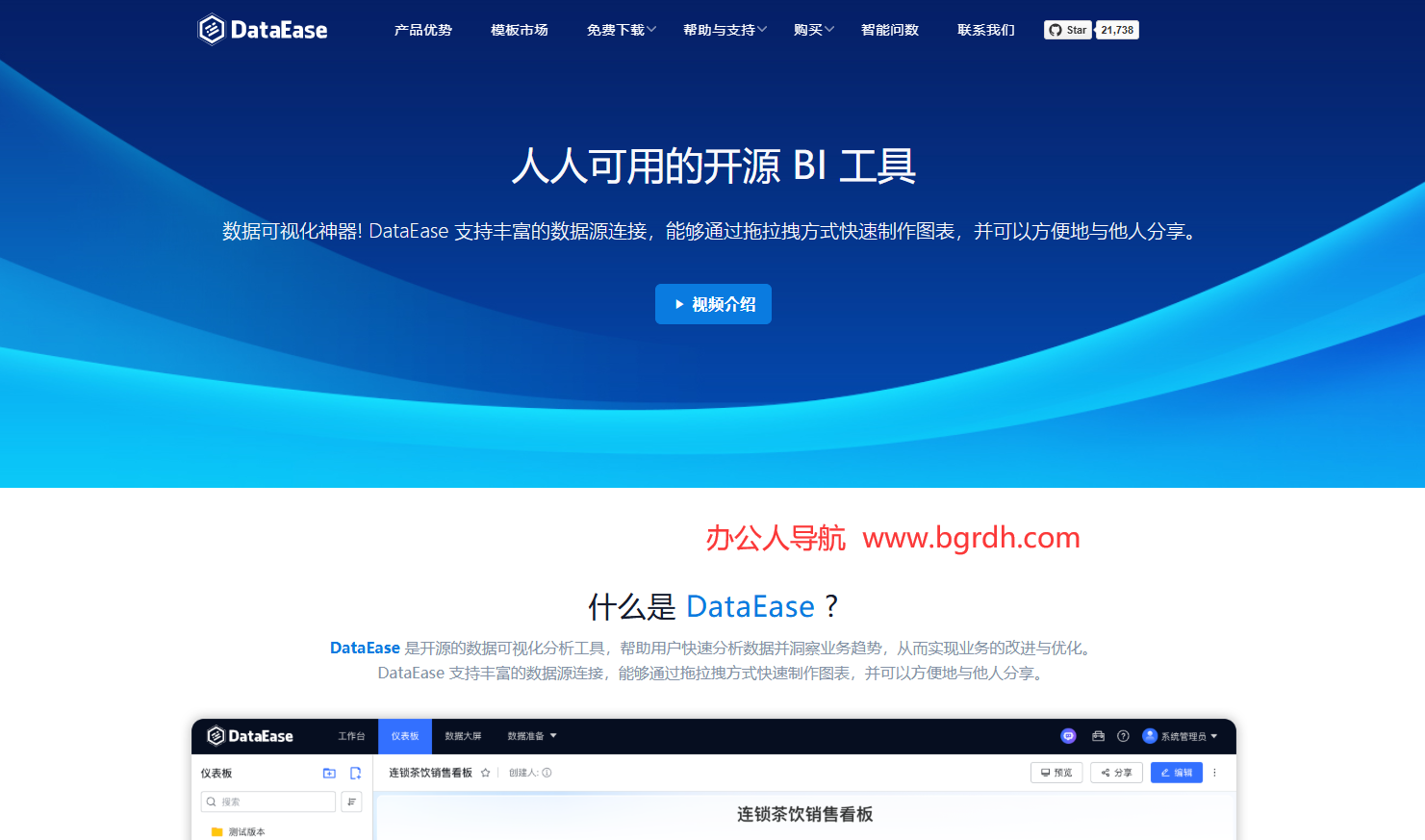Open the 帮助与支持 dropdown

coord(720,30)
